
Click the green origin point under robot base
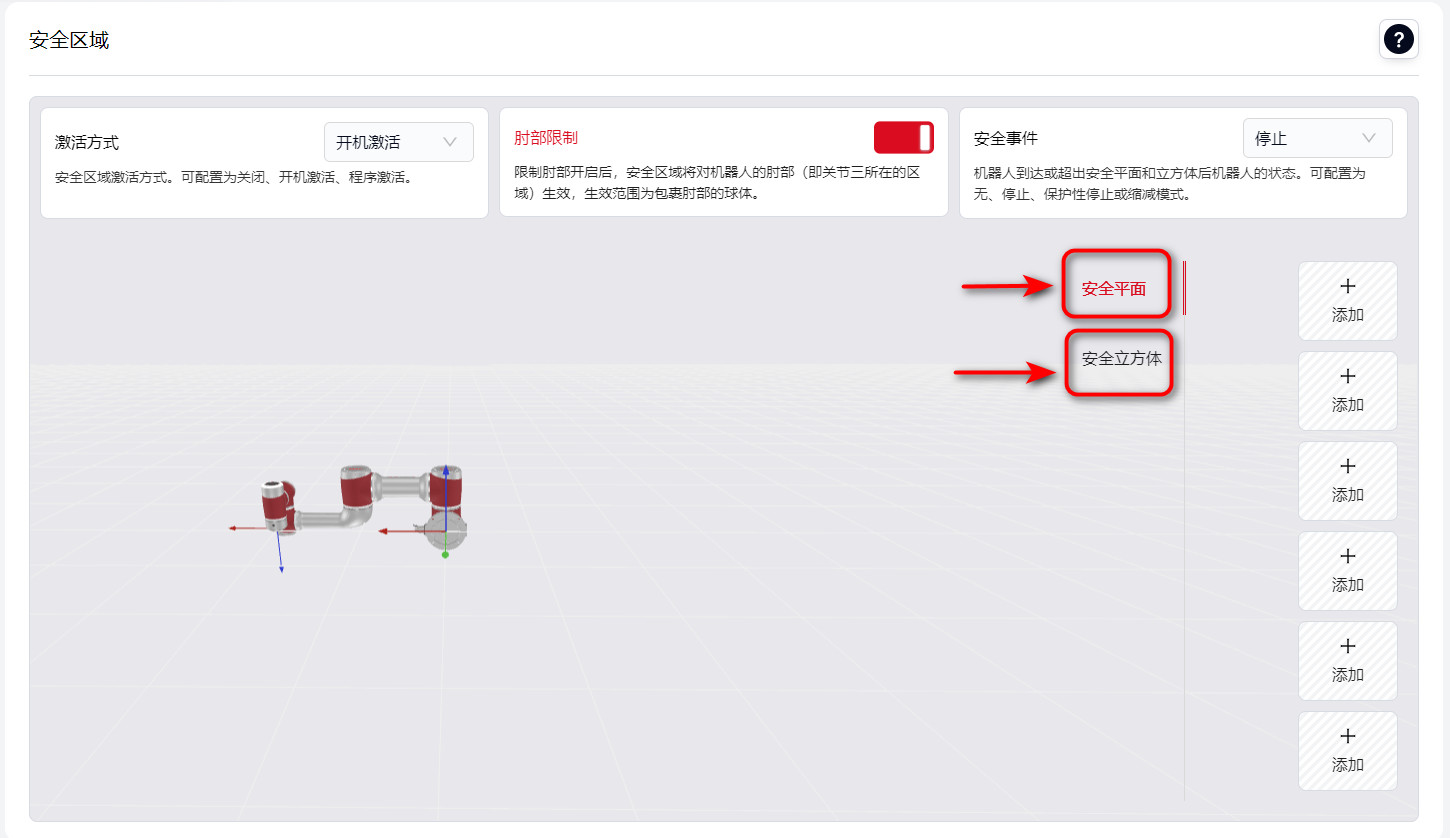point(445,555)
